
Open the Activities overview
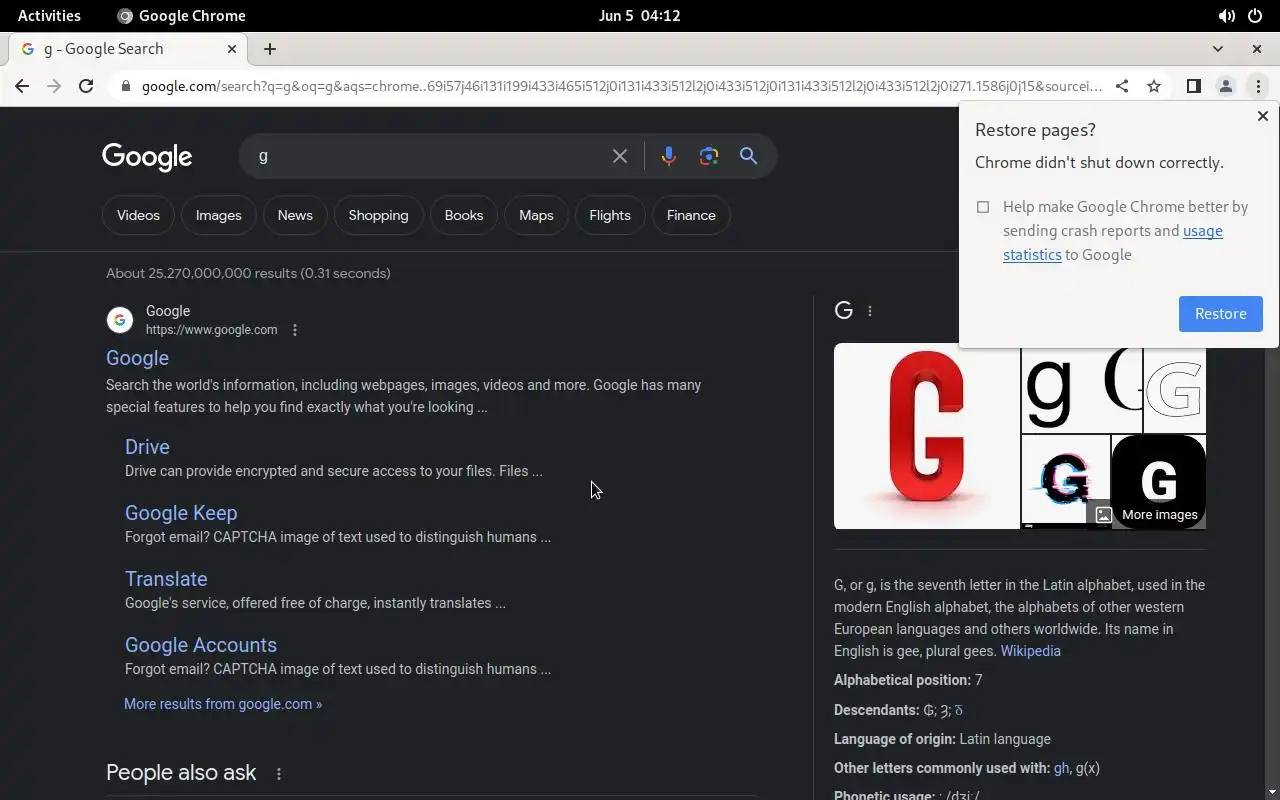[49, 16]
